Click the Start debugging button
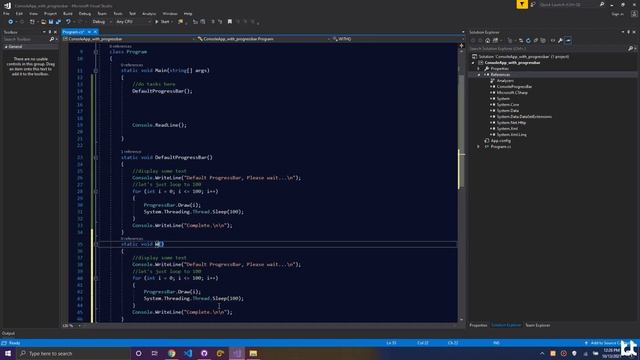The image size is (640, 360). (x=162, y=22)
